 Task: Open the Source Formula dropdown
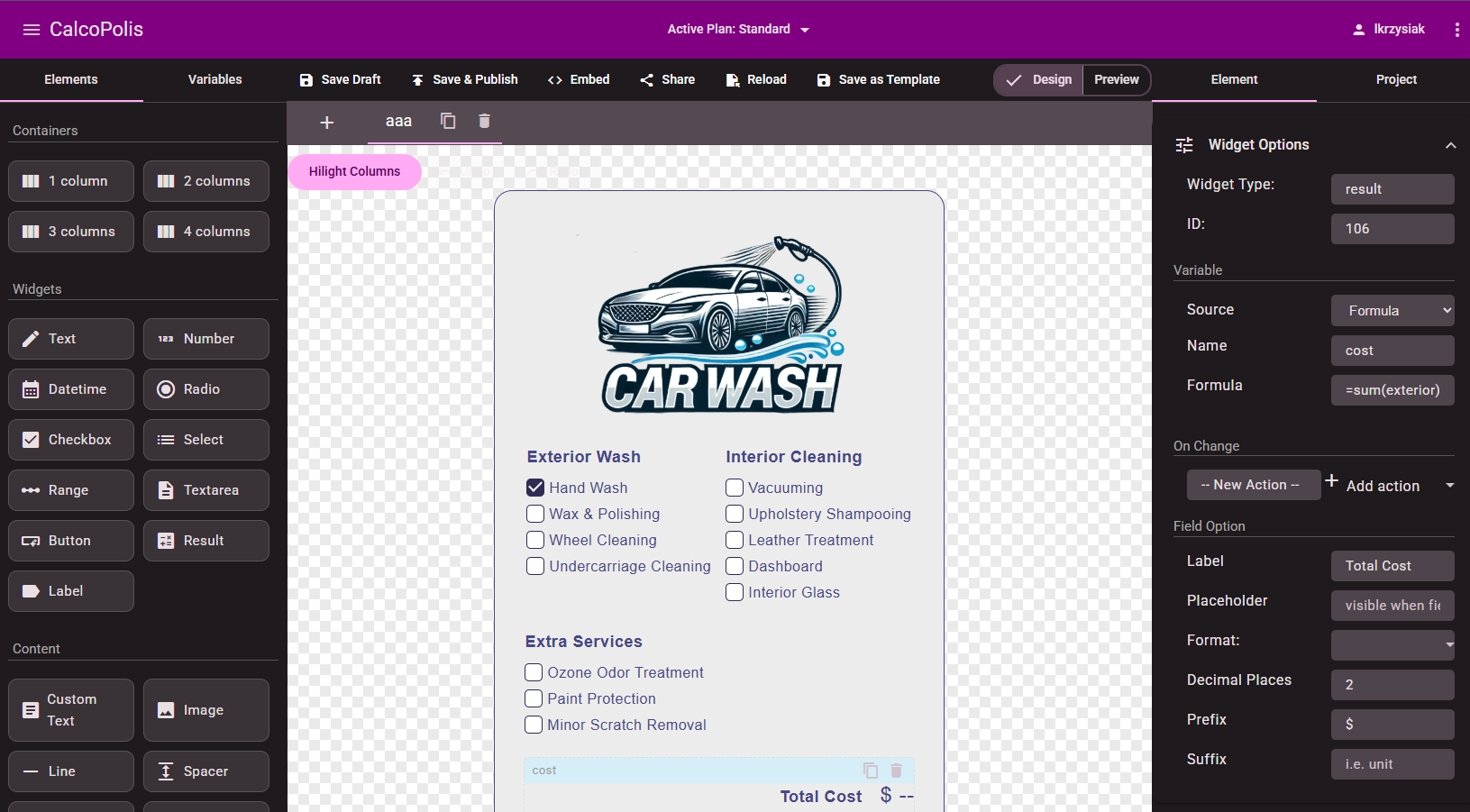coord(1392,310)
